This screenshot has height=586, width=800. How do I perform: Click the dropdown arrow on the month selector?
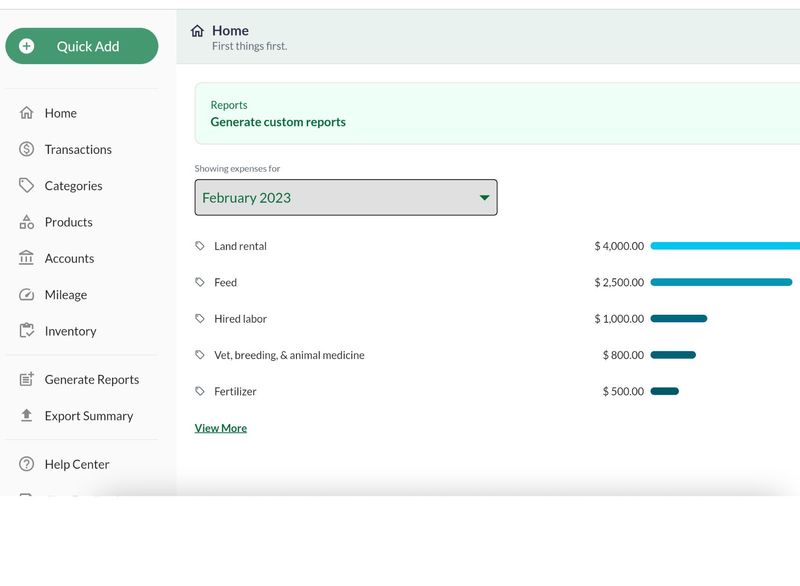tap(484, 197)
